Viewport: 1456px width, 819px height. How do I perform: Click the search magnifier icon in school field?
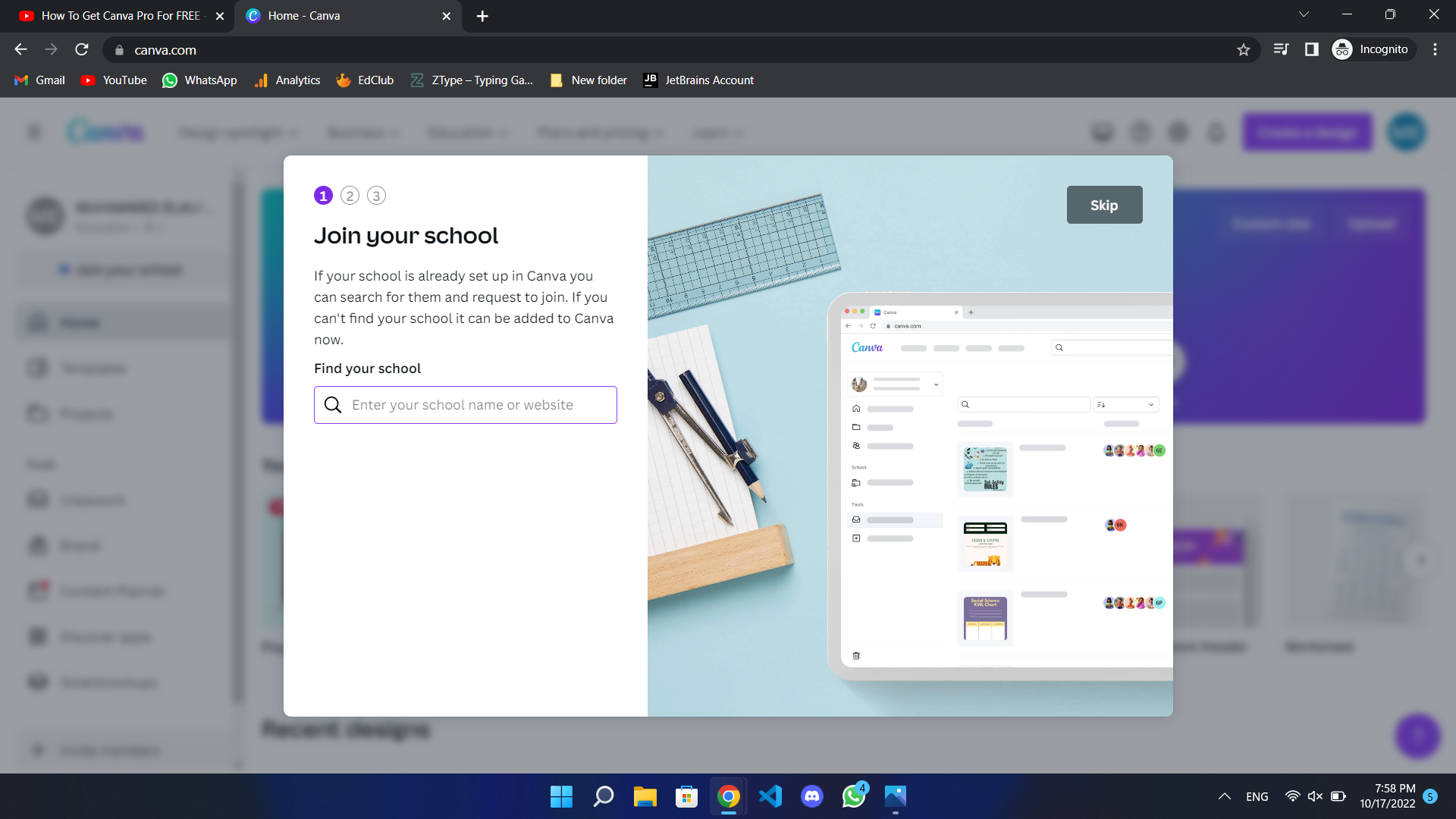point(333,405)
